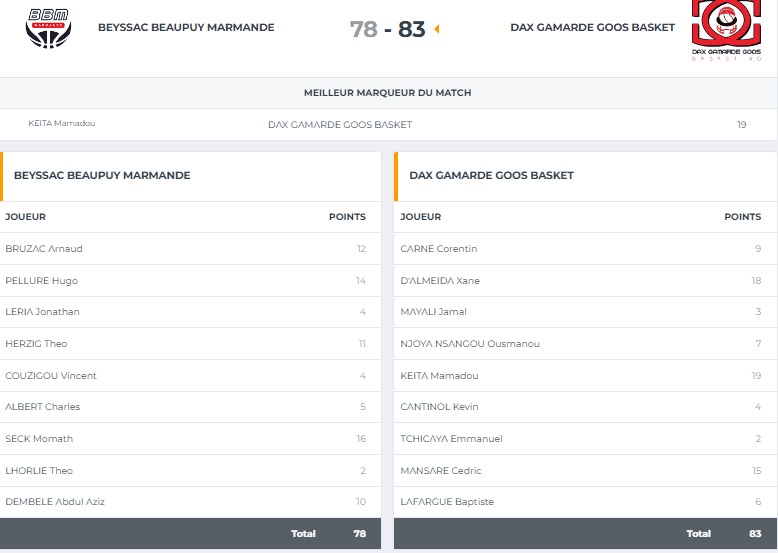Screen dimensions: 778x553
Task: Click the Dax Gamarde Goos Basket logo
Action: tap(726, 30)
